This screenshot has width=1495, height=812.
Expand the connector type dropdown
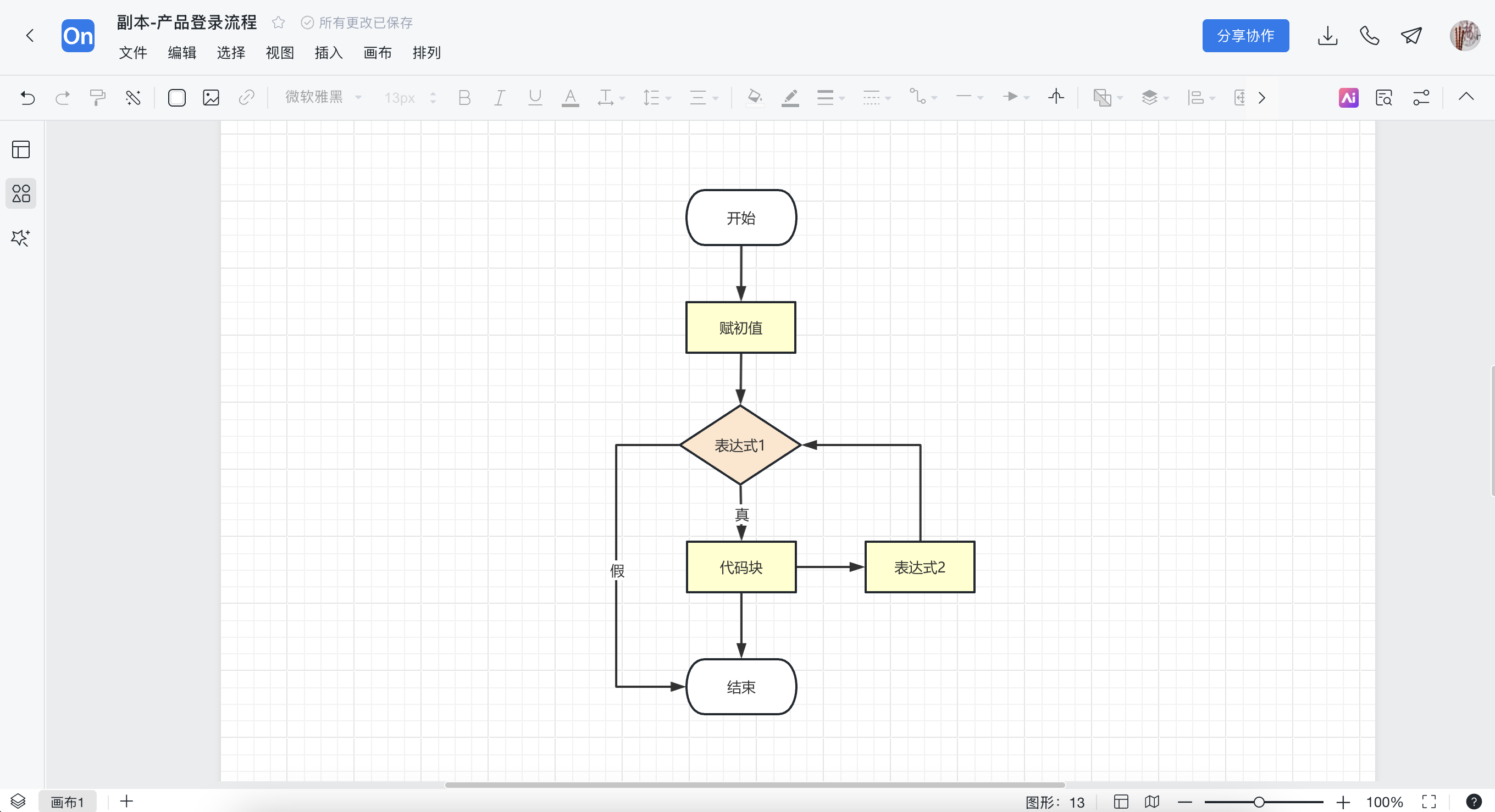pos(923,97)
